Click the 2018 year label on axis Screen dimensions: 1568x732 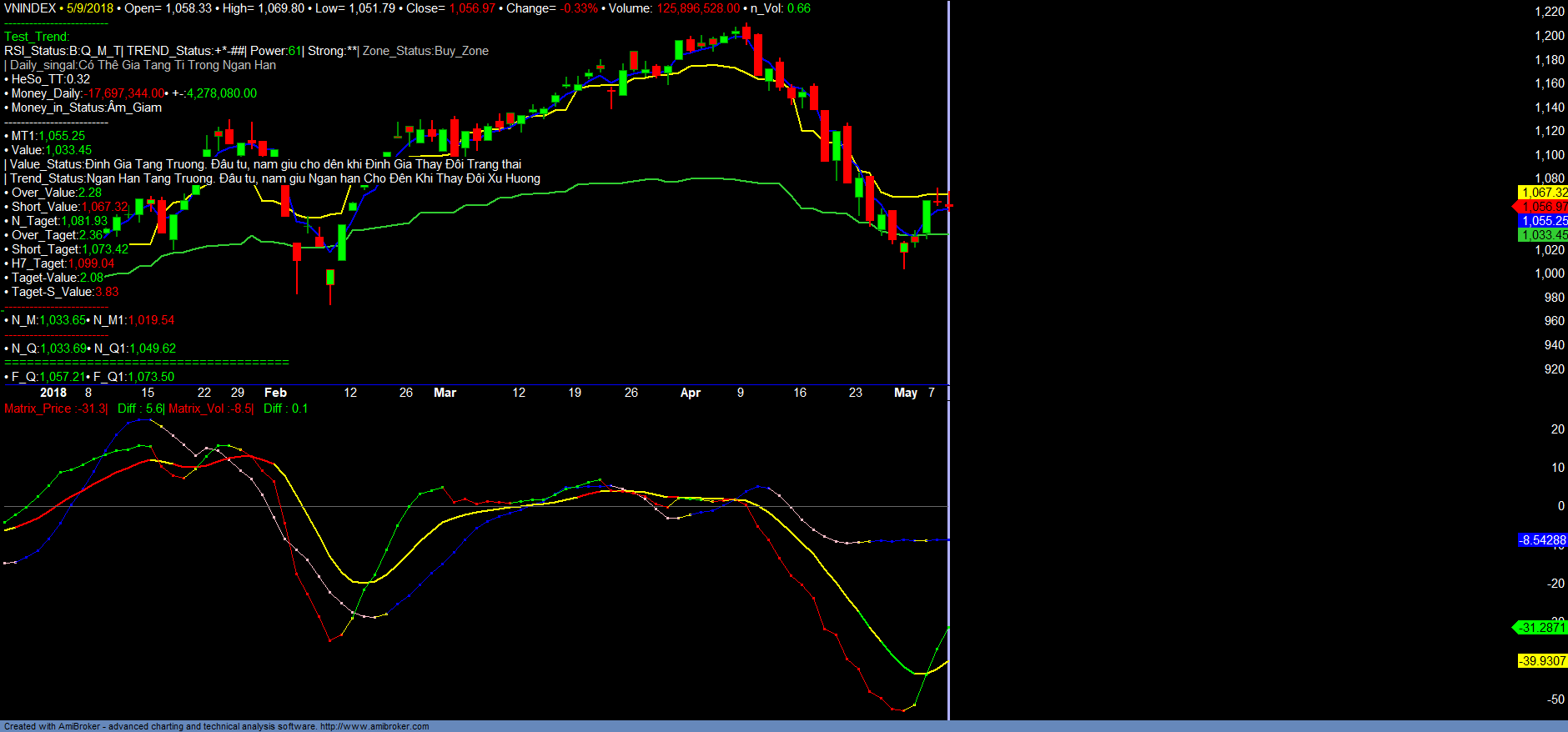[53, 393]
